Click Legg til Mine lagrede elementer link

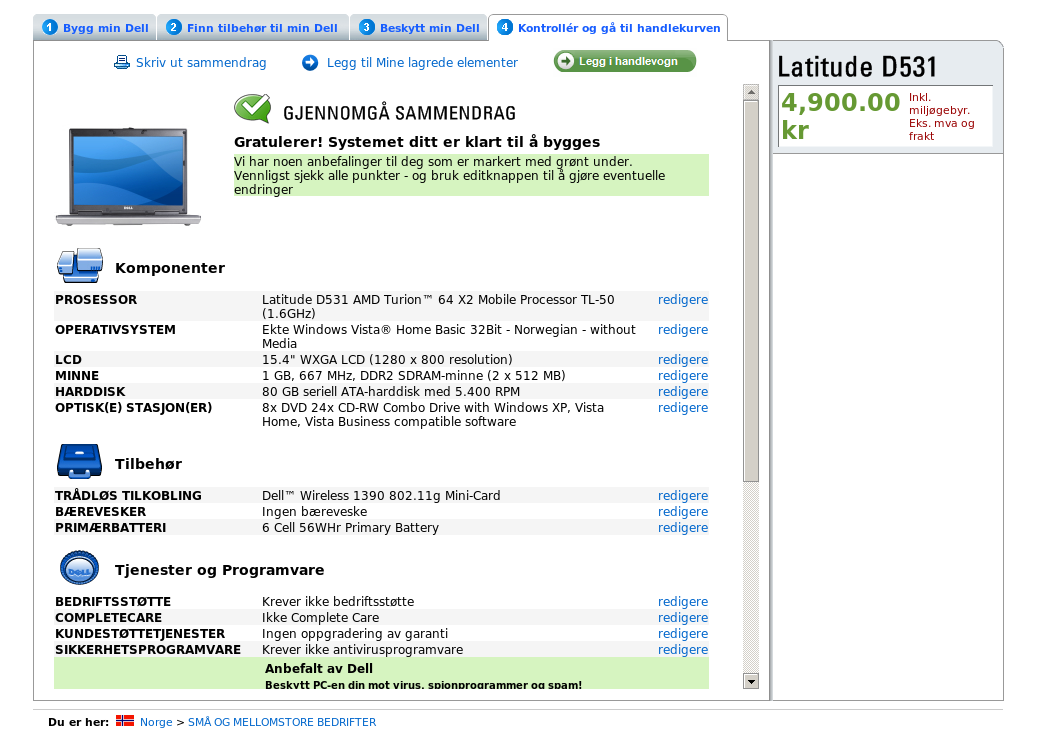tap(422, 62)
